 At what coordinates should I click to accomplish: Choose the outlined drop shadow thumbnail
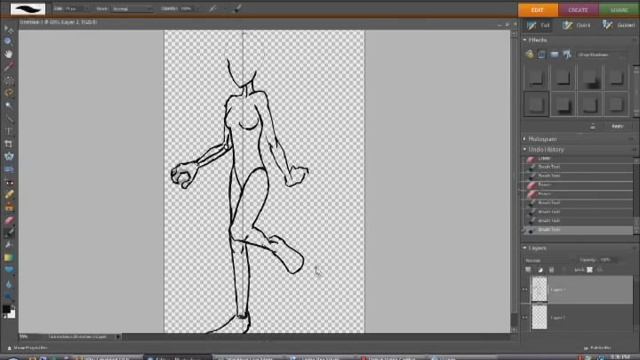click(x=536, y=105)
